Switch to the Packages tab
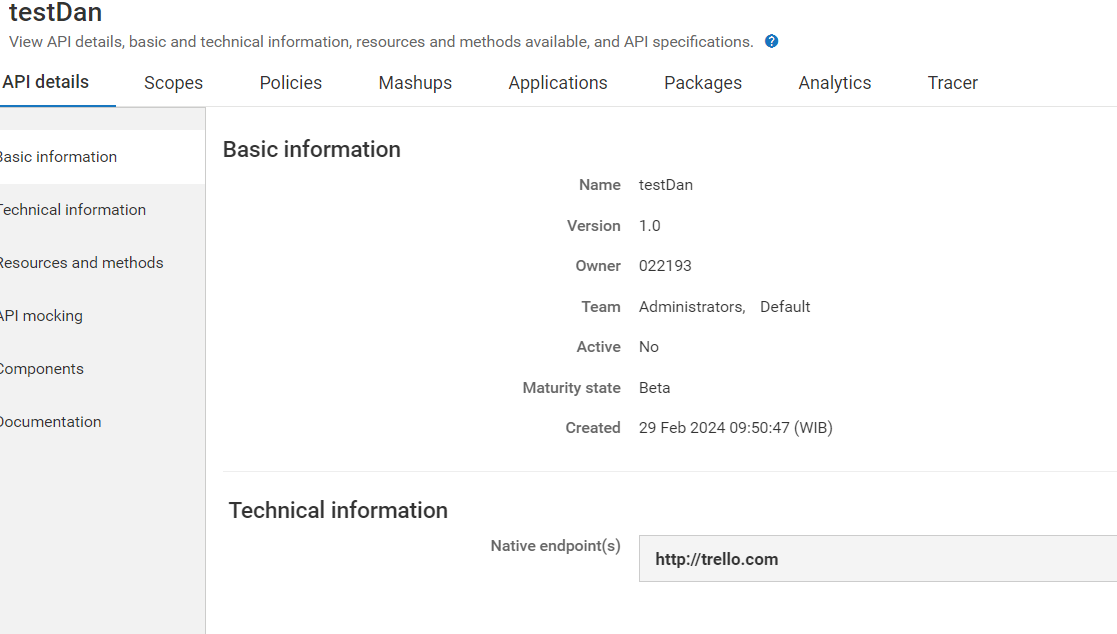The height and width of the screenshot is (634, 1117). 703,83
